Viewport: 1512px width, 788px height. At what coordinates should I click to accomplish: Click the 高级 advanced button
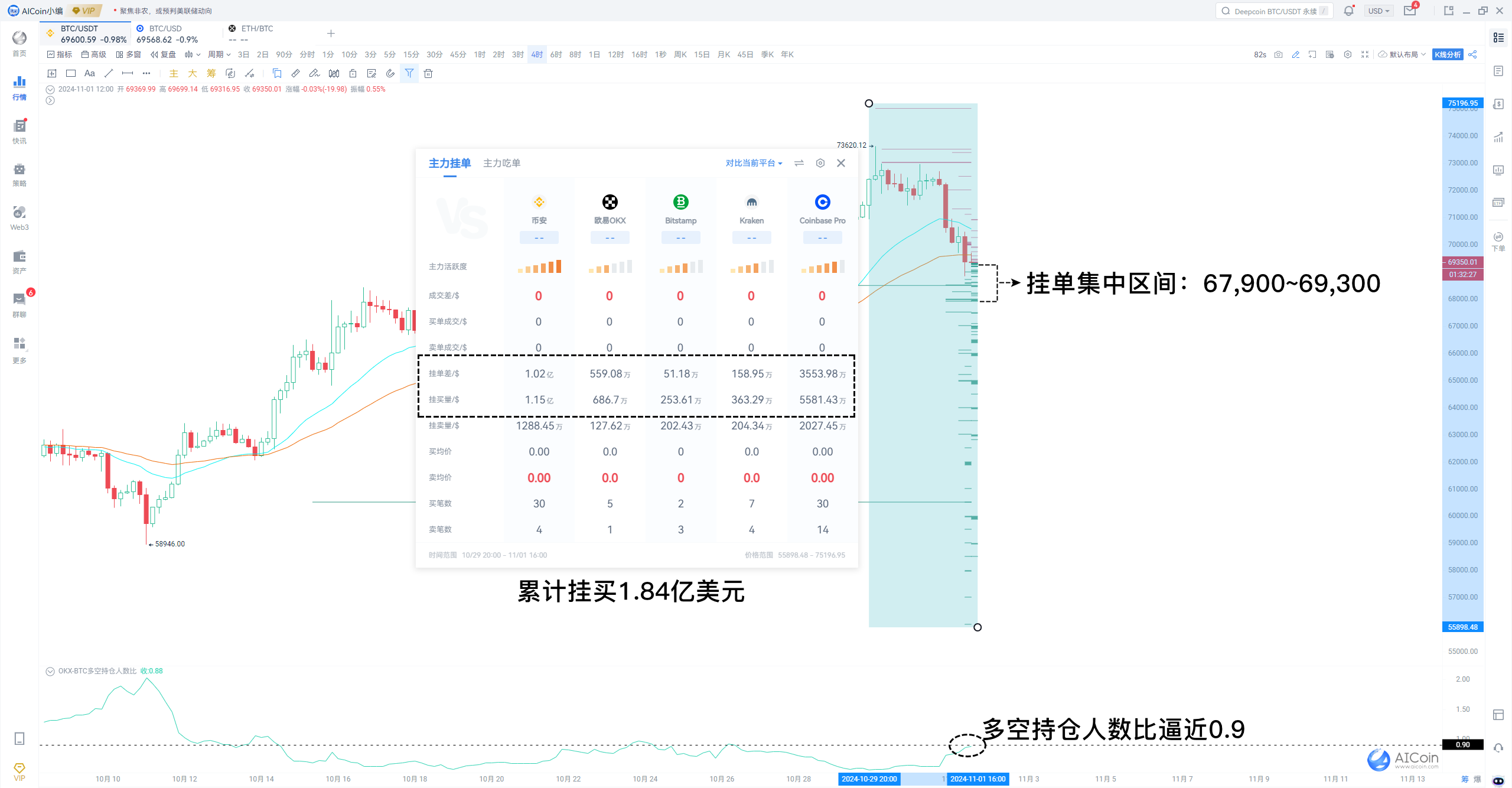click(94, 54)
